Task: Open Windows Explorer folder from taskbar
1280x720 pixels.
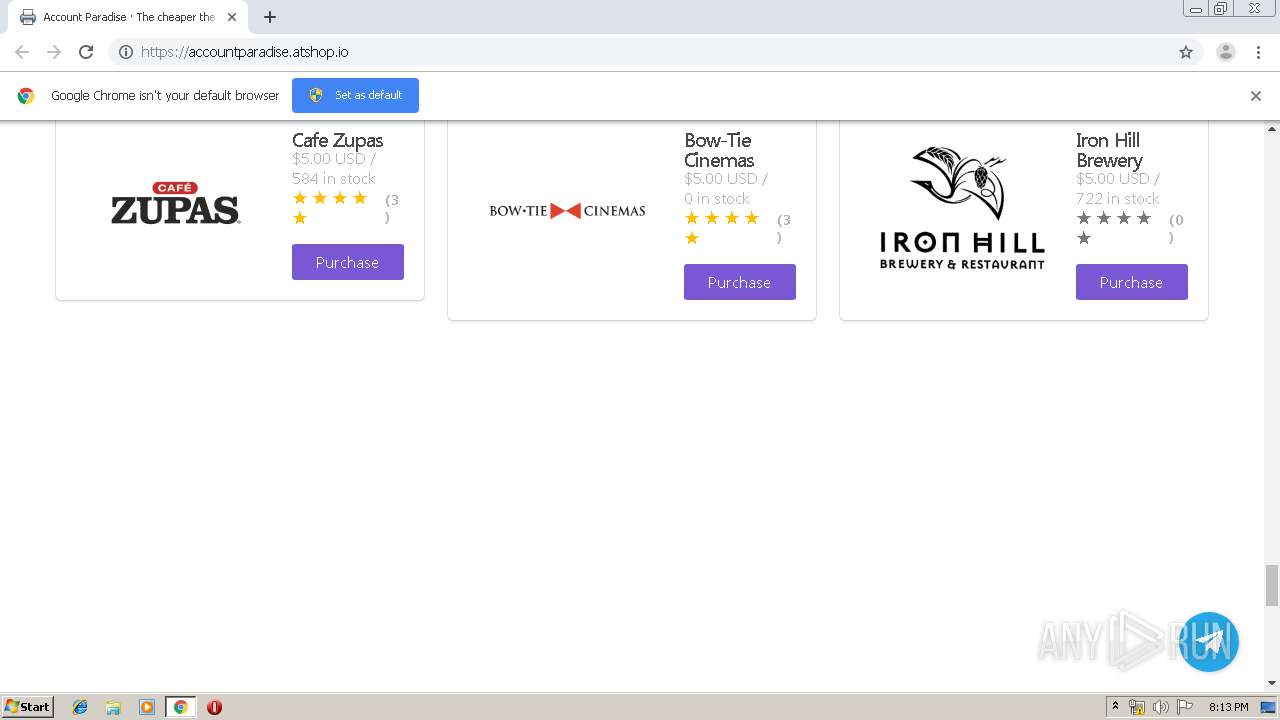Action: (113, 707)
